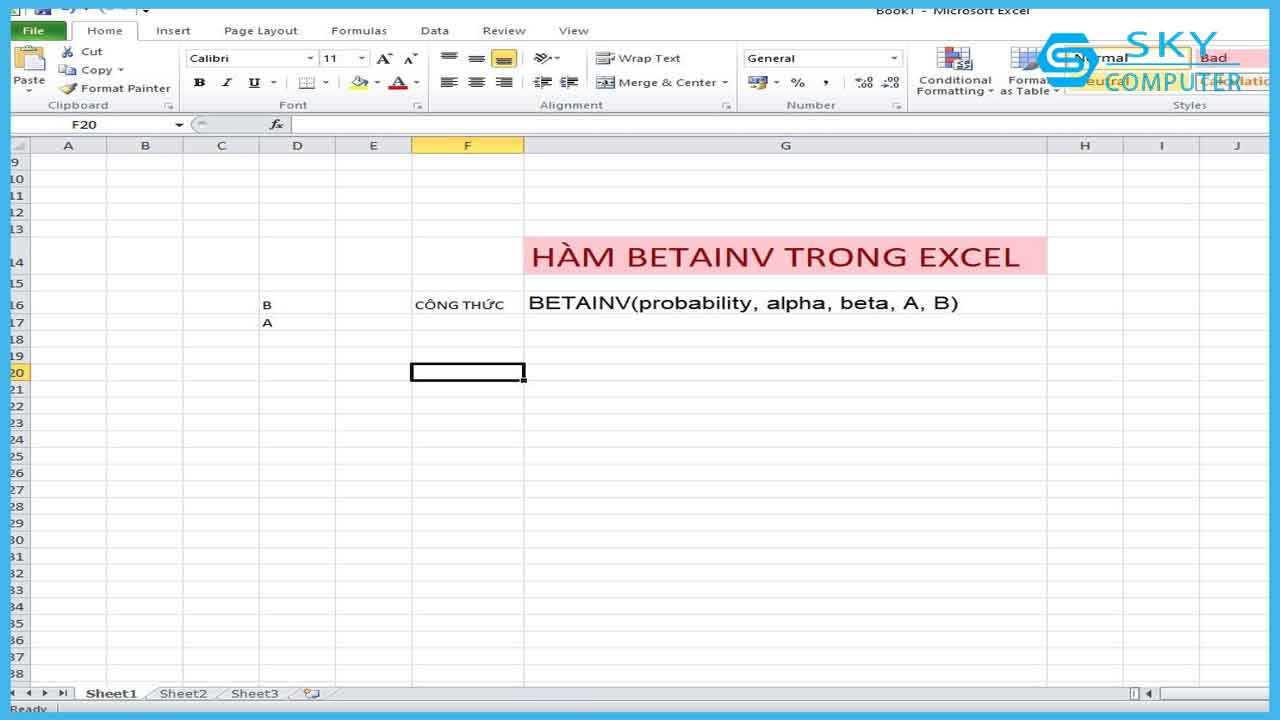Image resolution: width=1280 pixels, height=720 pixels.
Task: Switch to the Sheet3 tab
Action: click(x=255, y=693)
